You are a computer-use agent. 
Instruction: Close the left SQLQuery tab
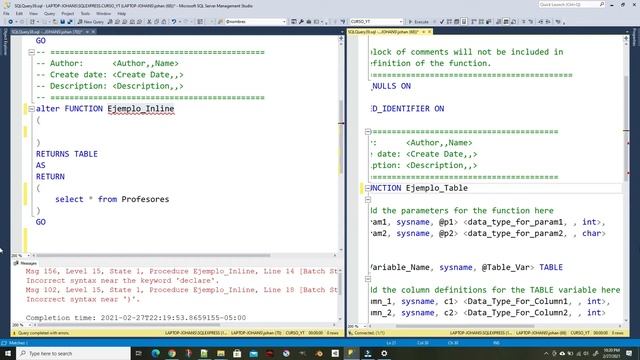93,32
